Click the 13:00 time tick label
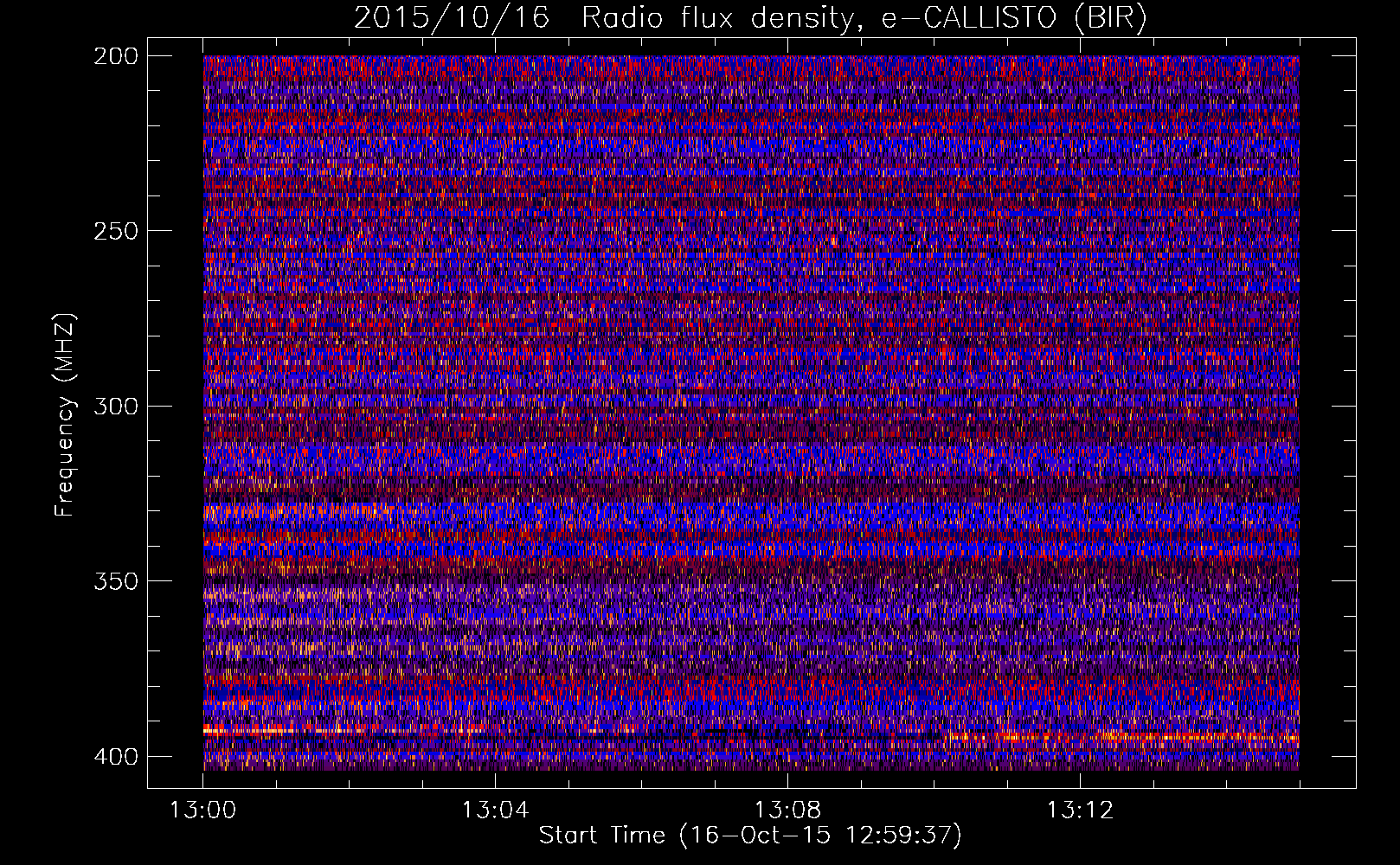 coord(203,810)
